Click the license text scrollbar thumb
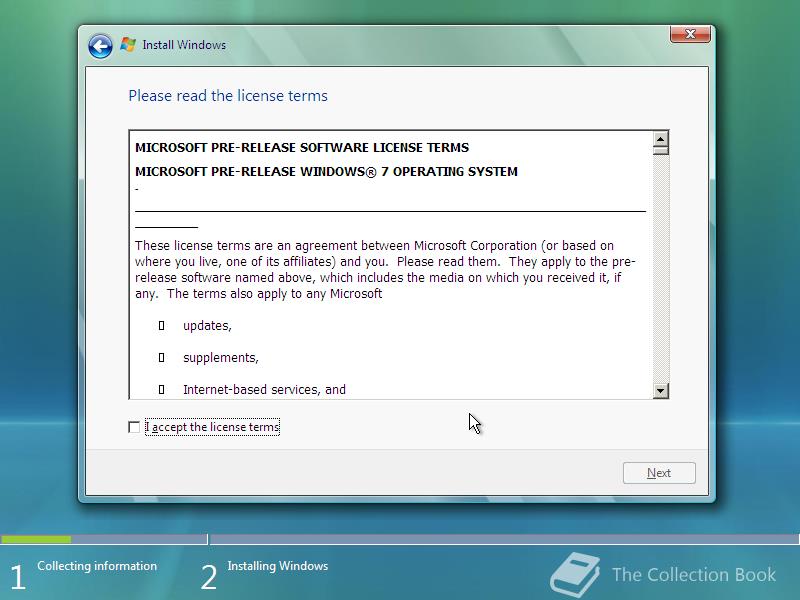Viewport: 800px width, 600px height. tap(661, 151)
